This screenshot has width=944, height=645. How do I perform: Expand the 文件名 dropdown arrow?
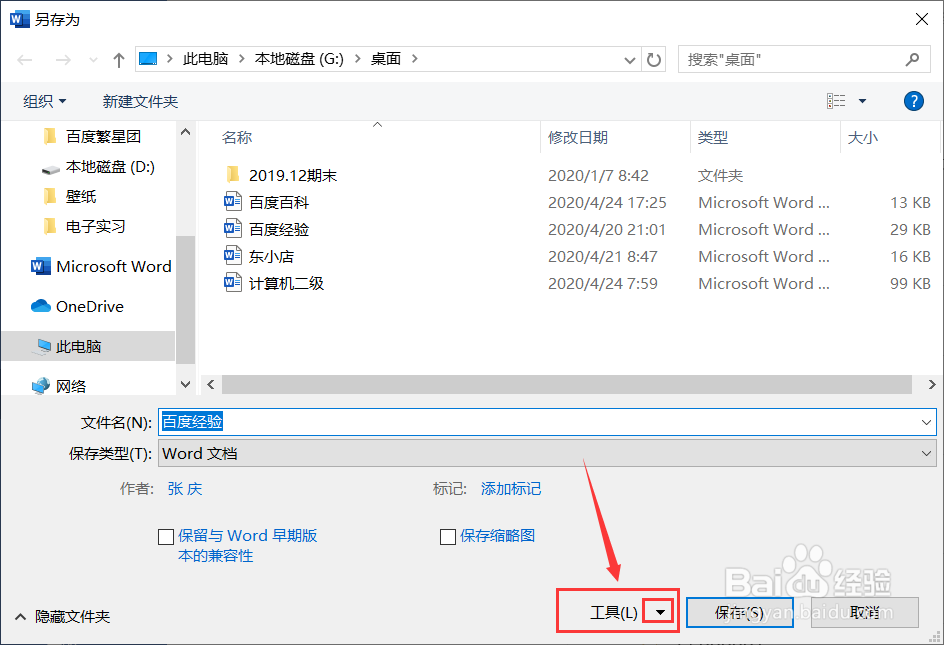tap(926, 422)
